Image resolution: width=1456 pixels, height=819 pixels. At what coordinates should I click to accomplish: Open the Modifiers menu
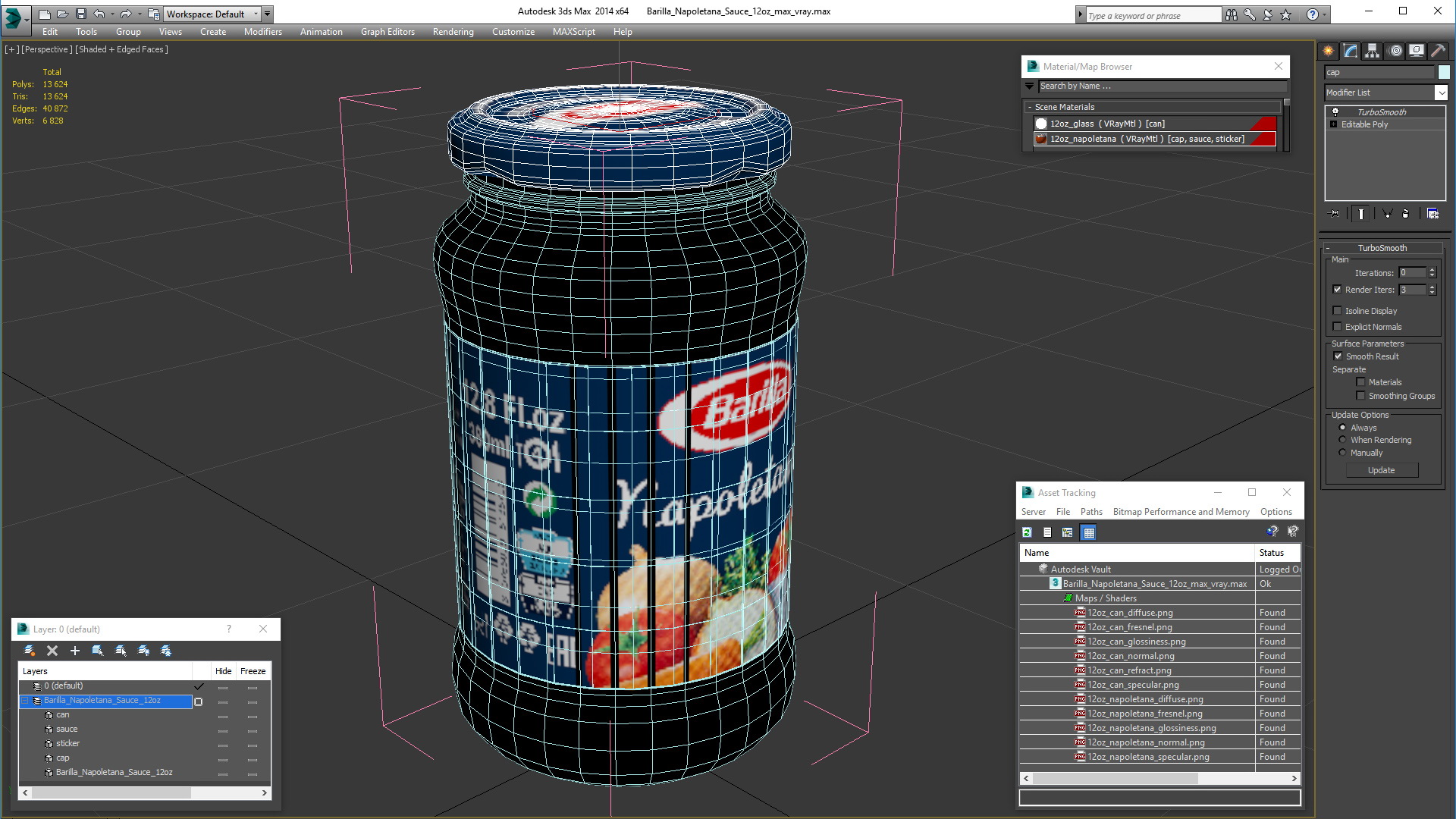pyautogui.click(x=262, y=32)
